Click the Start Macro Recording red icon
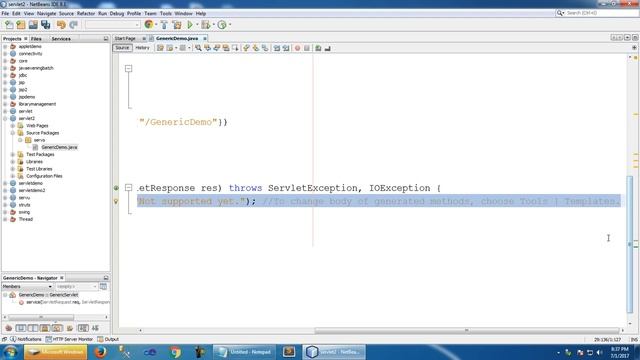The height and width of the screenshot is (360, 640). click(298, 48)
